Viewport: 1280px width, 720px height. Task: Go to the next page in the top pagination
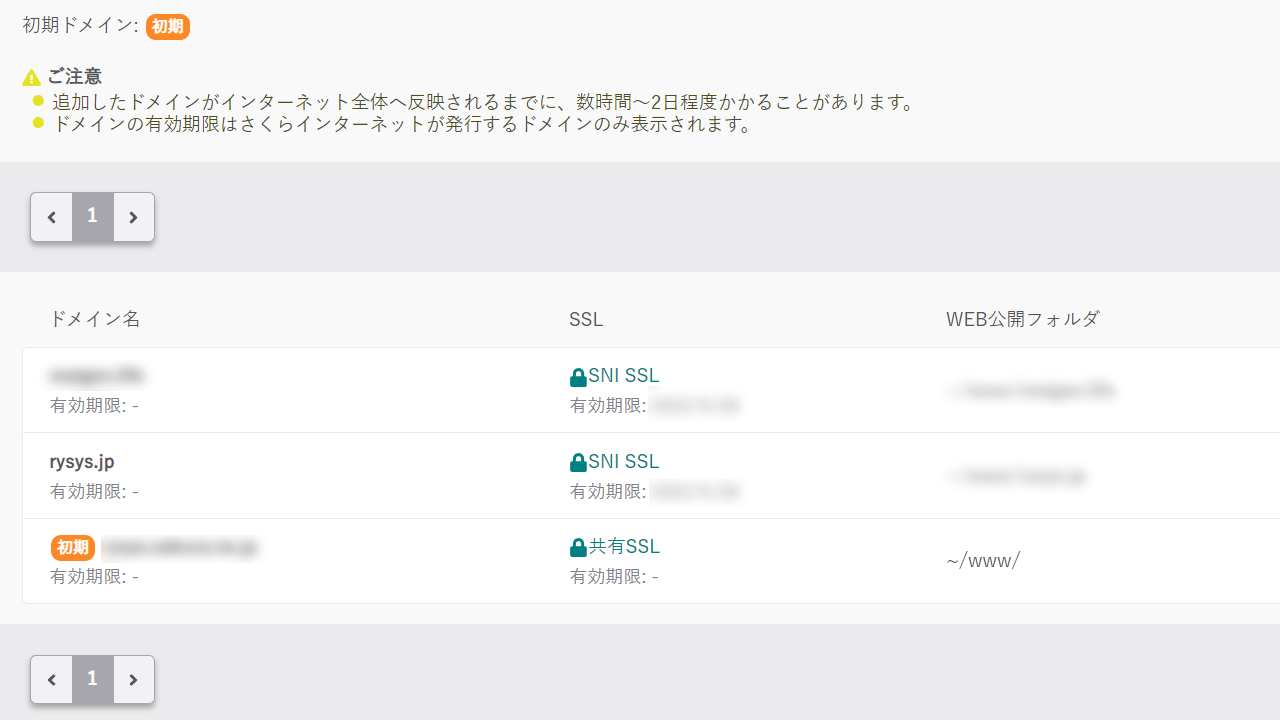pyautogui.click(x=133, y=217)
